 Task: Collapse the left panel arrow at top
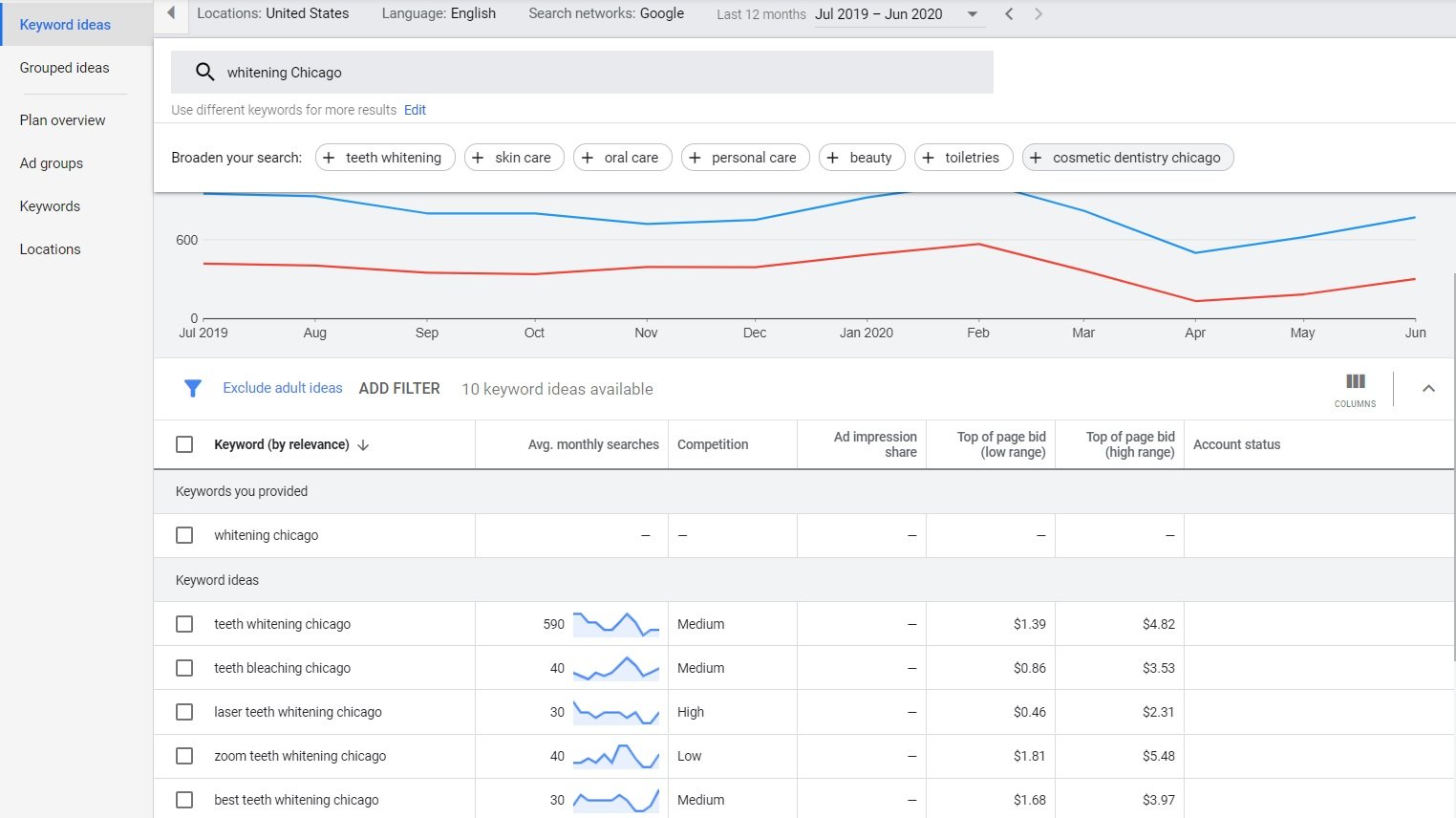[x=171, y=13]
